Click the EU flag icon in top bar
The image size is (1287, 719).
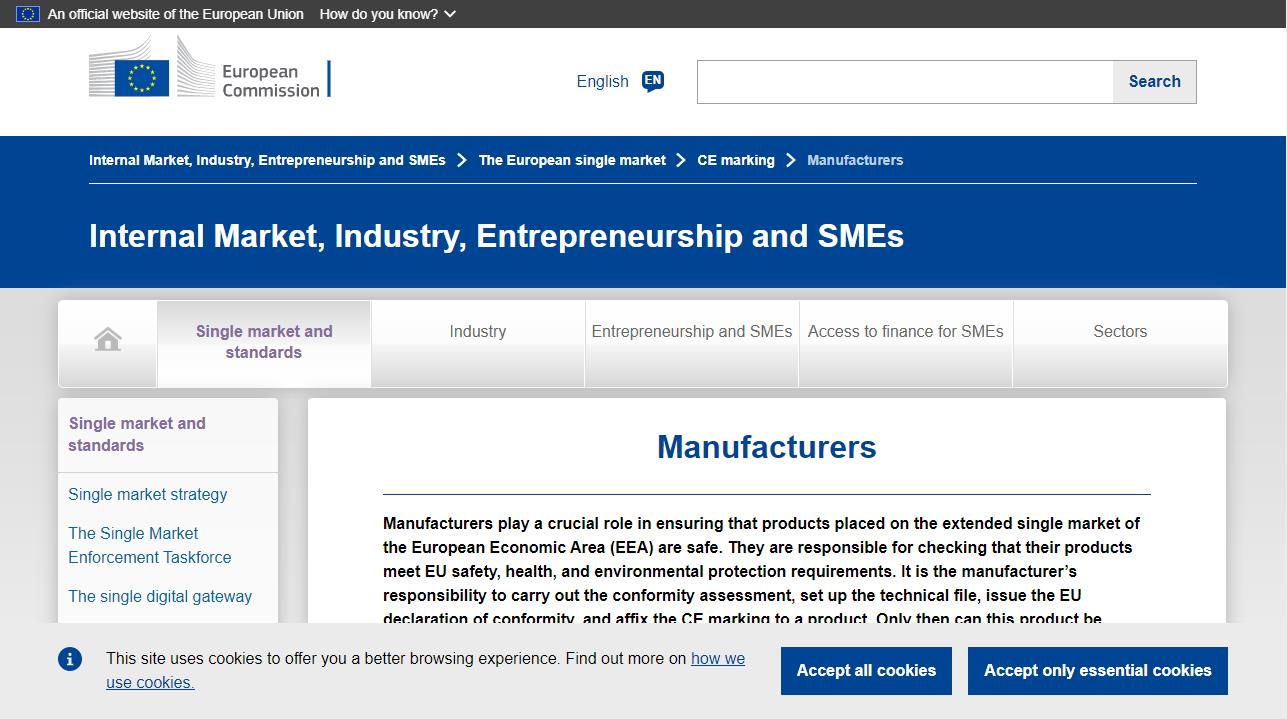click(28, 14)
